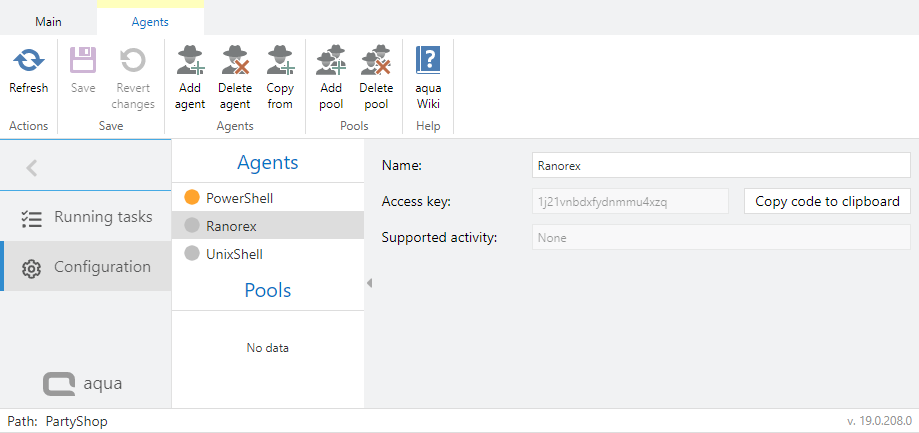Open Running tasks in the sidebar
The height and width of the screenshot is (433, 919).
(102, 217)
